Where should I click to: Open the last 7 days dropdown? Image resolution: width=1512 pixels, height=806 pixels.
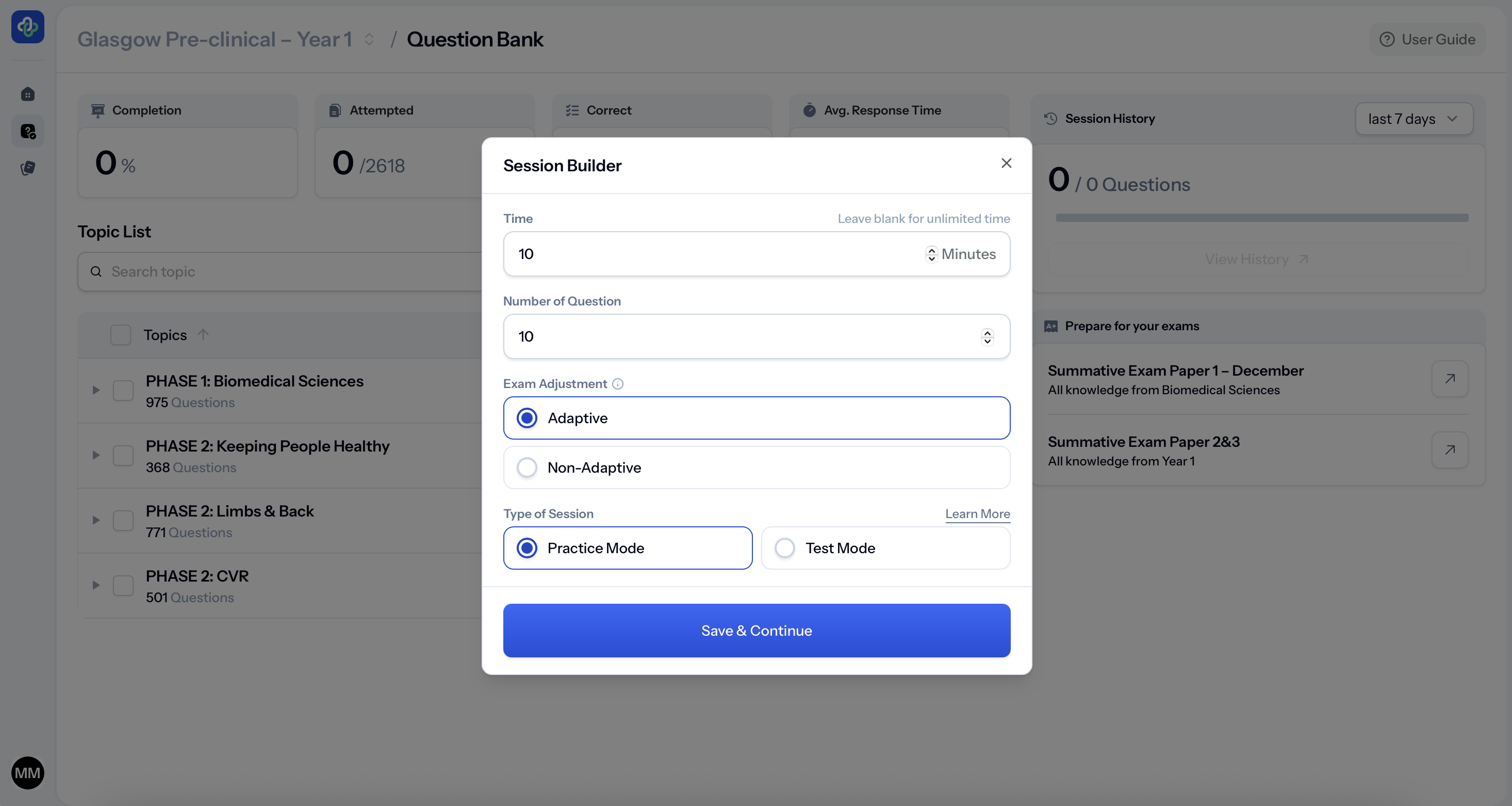point(1414,119)
